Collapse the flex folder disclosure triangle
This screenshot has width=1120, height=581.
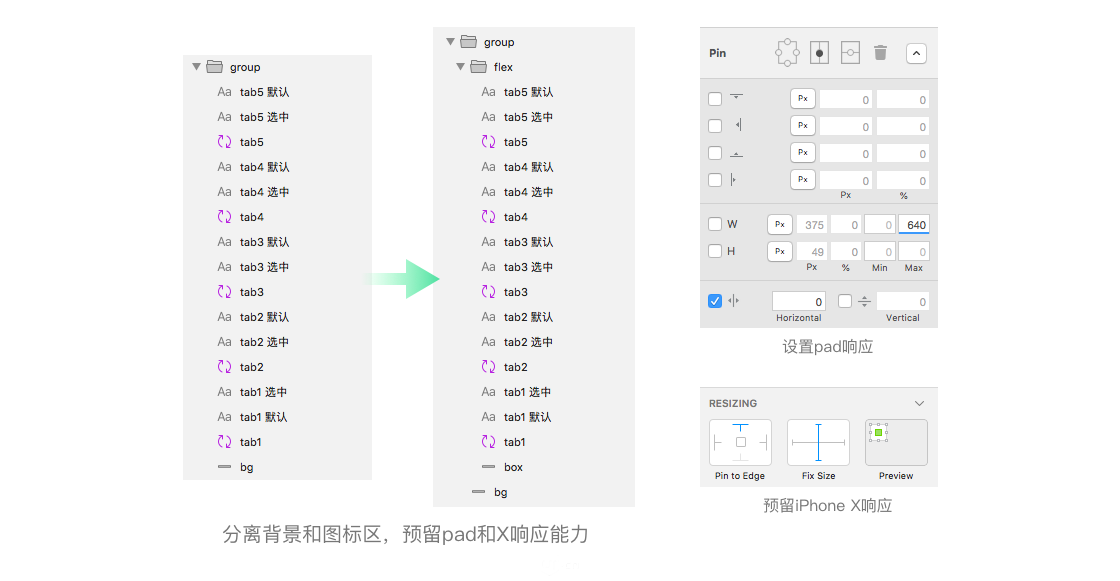pyautogui.click(x=461, y=66)
